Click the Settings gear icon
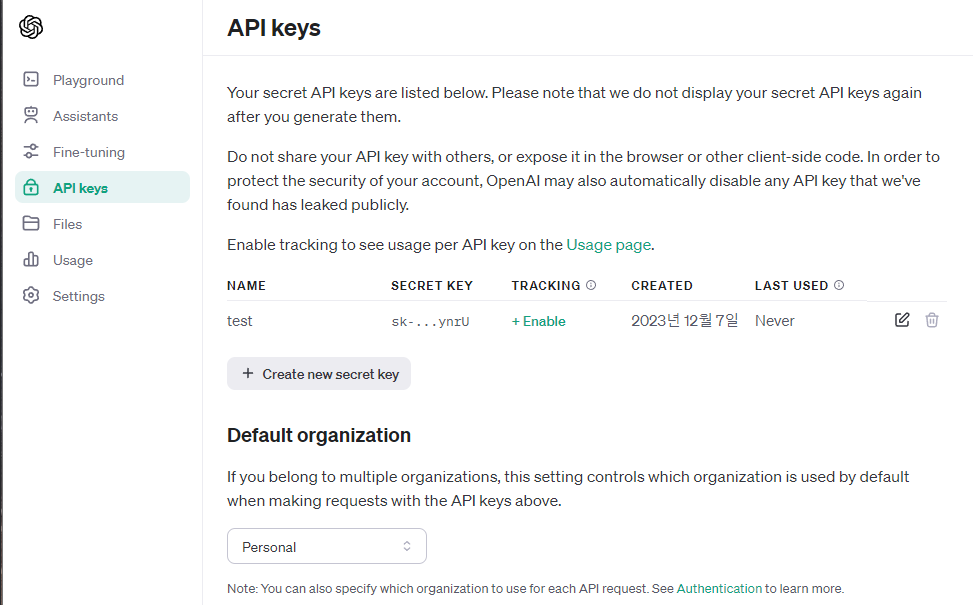The width and height of the screenshot is (973, 605). (31, 295)
